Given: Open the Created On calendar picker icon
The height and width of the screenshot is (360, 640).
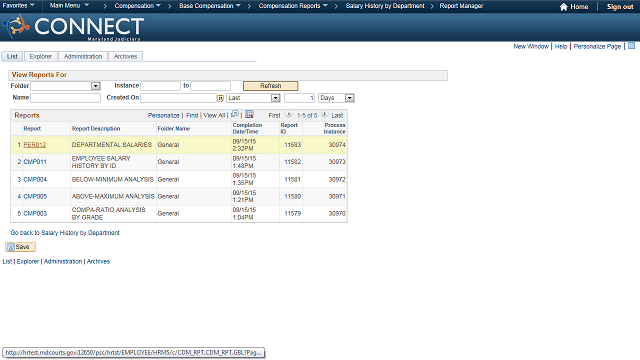Looking at the screenshot, I should 220,98.
